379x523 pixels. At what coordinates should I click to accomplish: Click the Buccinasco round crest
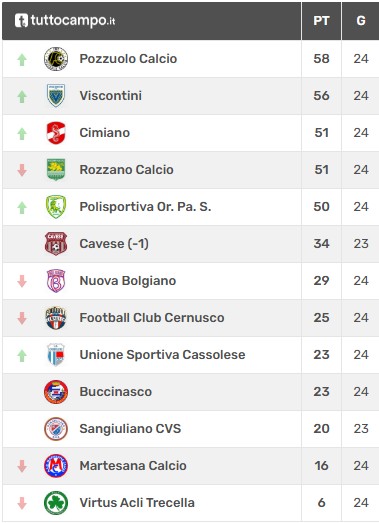[56, 392]
